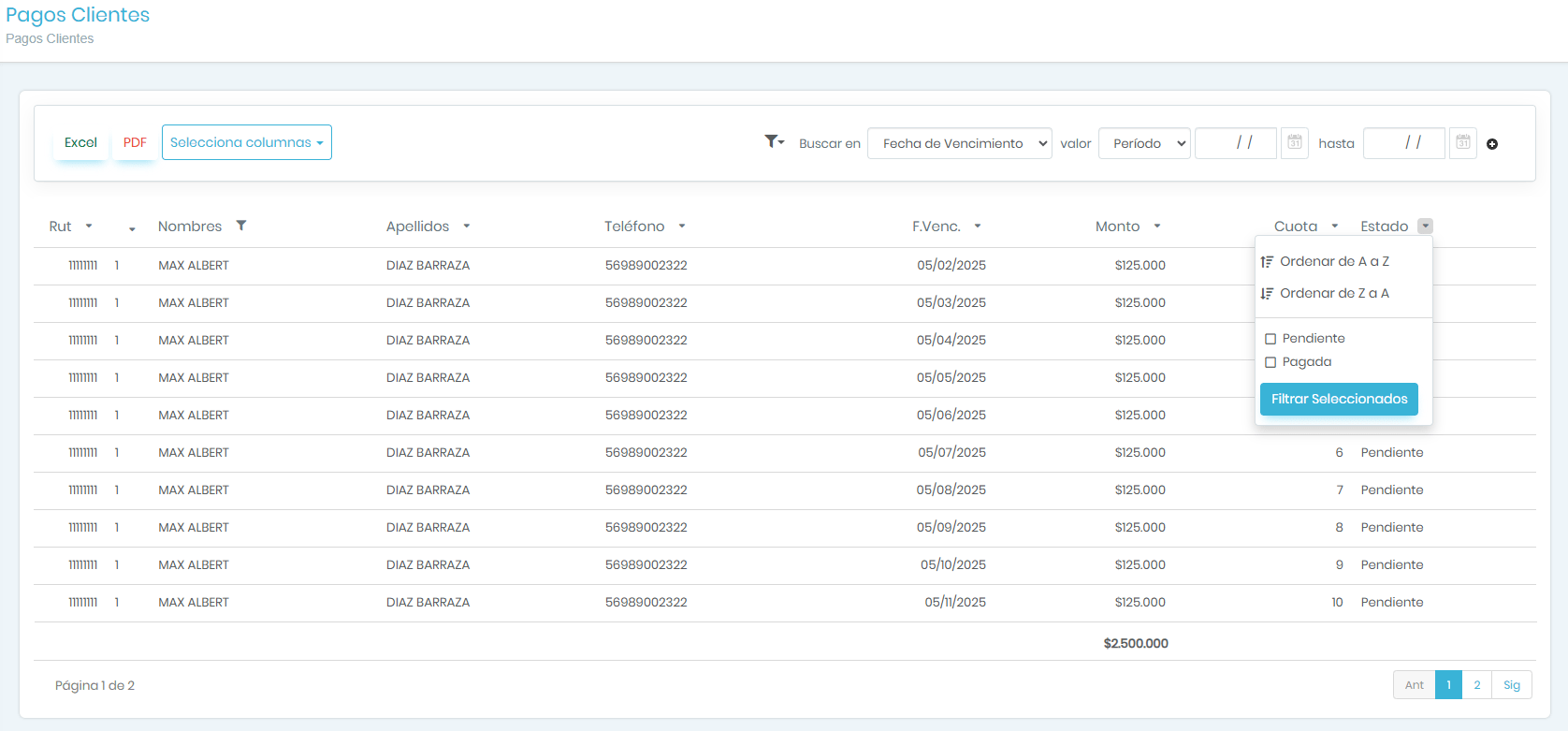Expand the F.Venc. column dropdown arrow
Viewport: 1568px width, 731px height.
click(978, 227)
